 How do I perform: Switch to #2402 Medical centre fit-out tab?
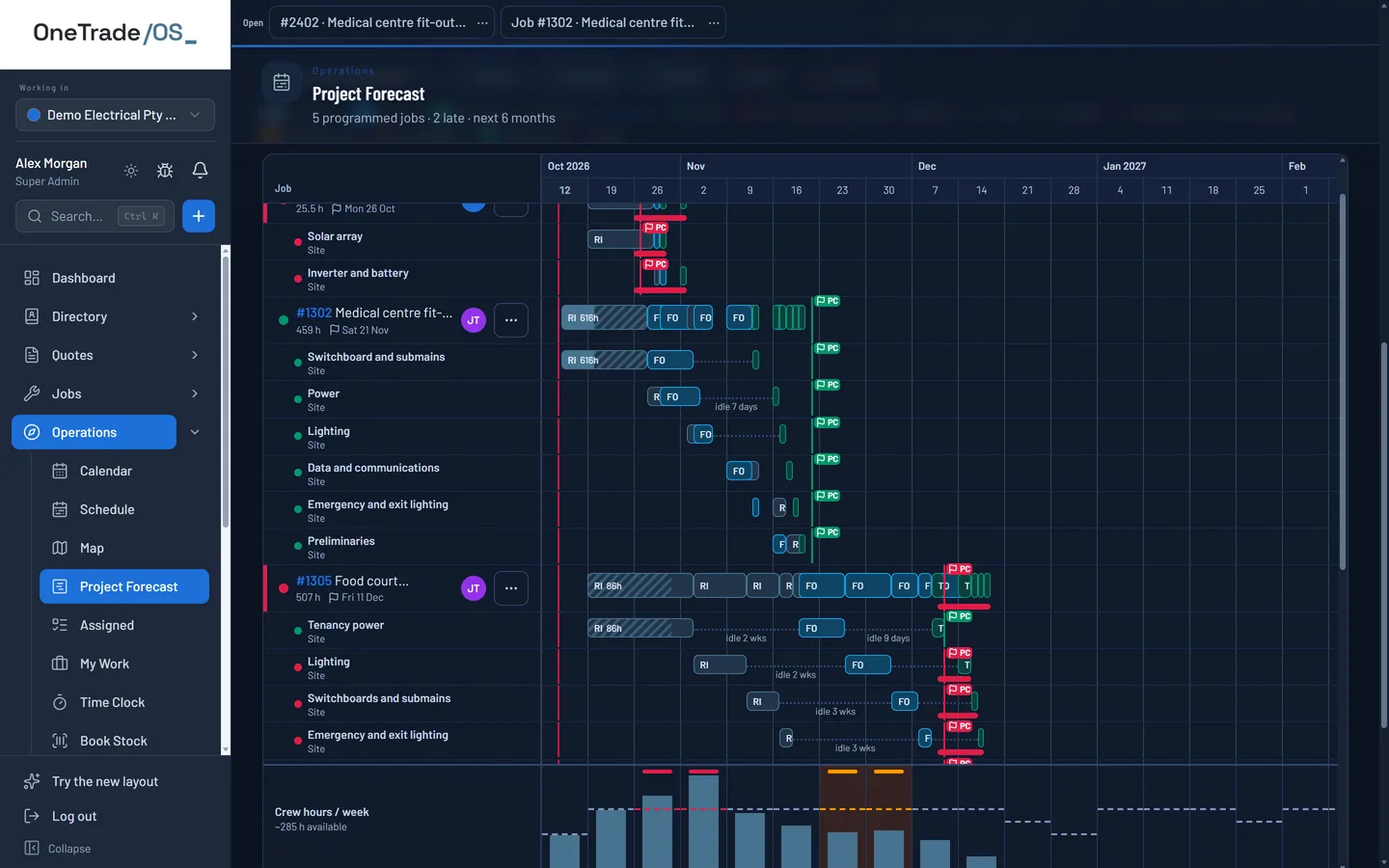point(372,22)
